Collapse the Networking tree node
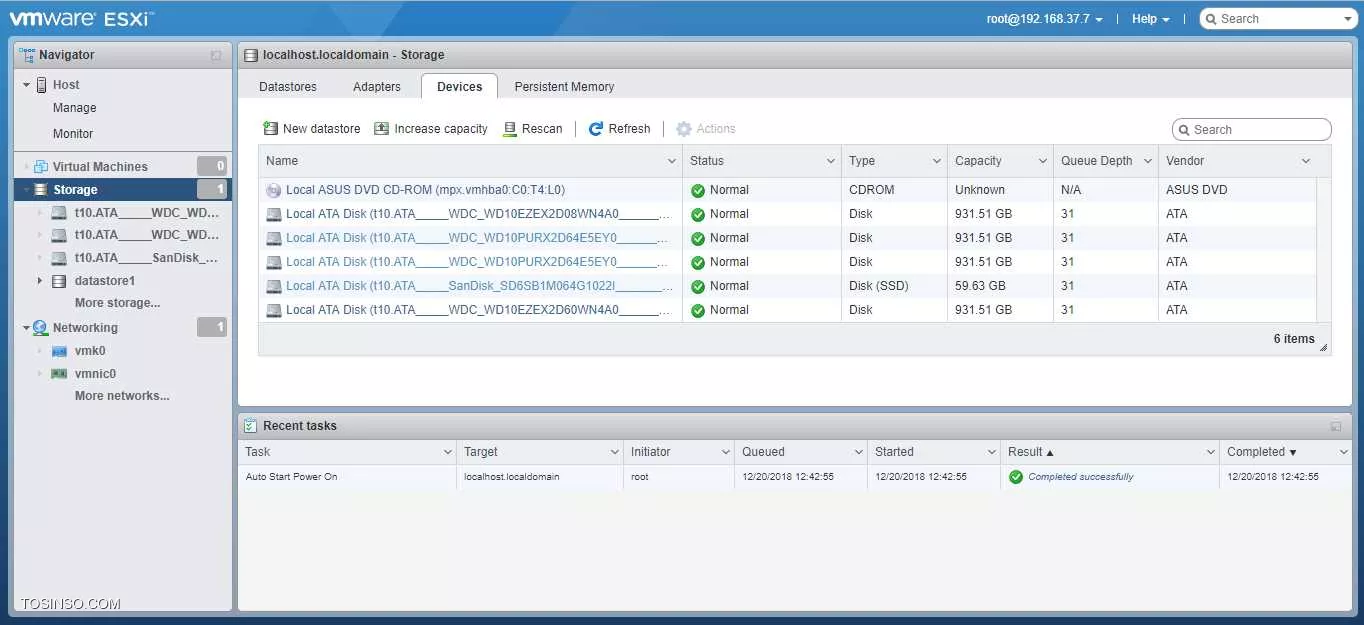The height and width of the screenshot is (625, 1364). coord(27,328)
